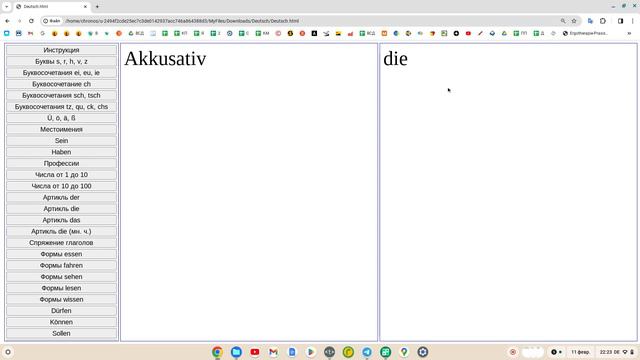The image size is (640, 360).
Task: Select the Deutsch.html browser tab
Action: (x=52, y=7)
